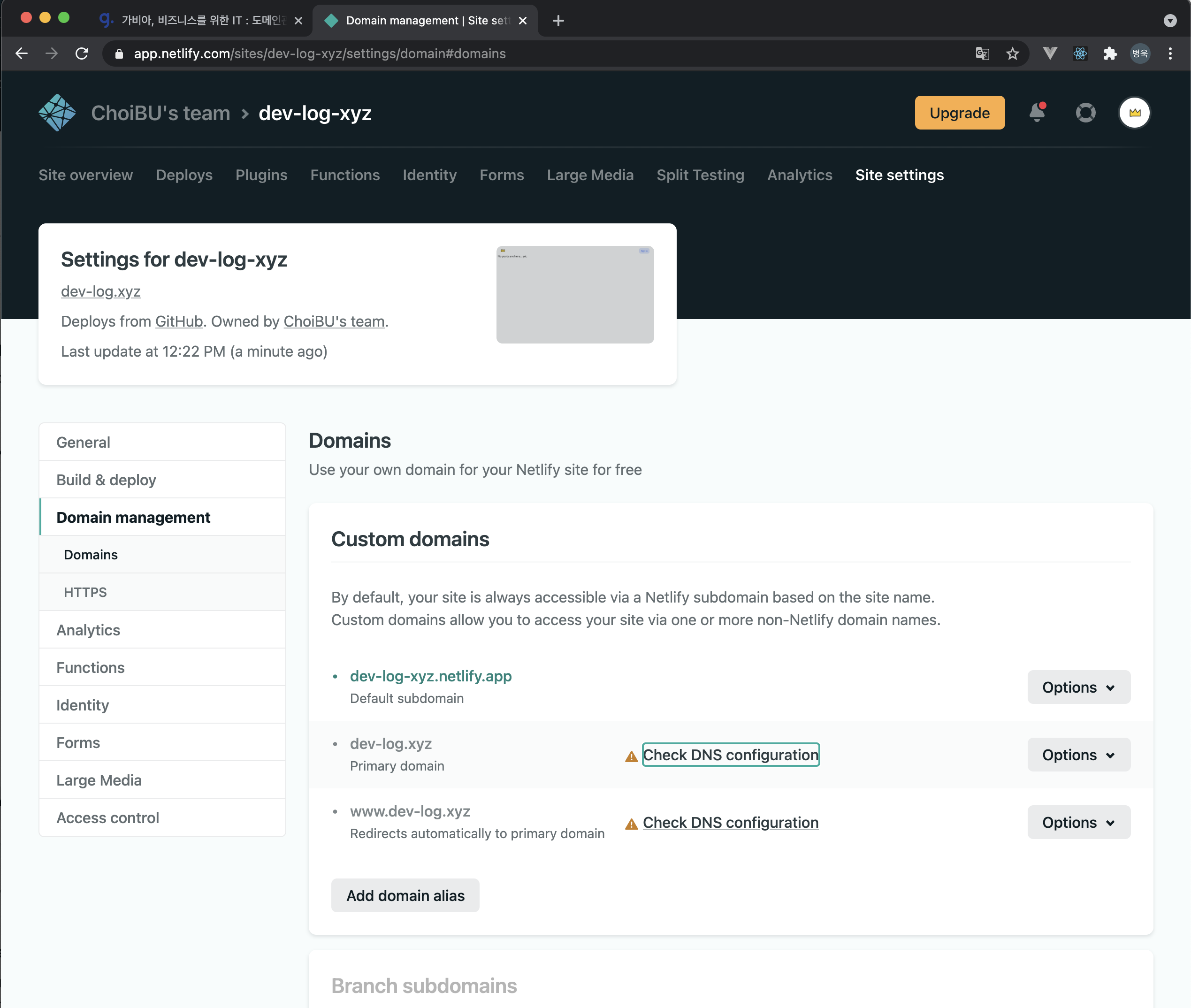
Task: Click the Upgrade button
Action: (x=959, y=113)
